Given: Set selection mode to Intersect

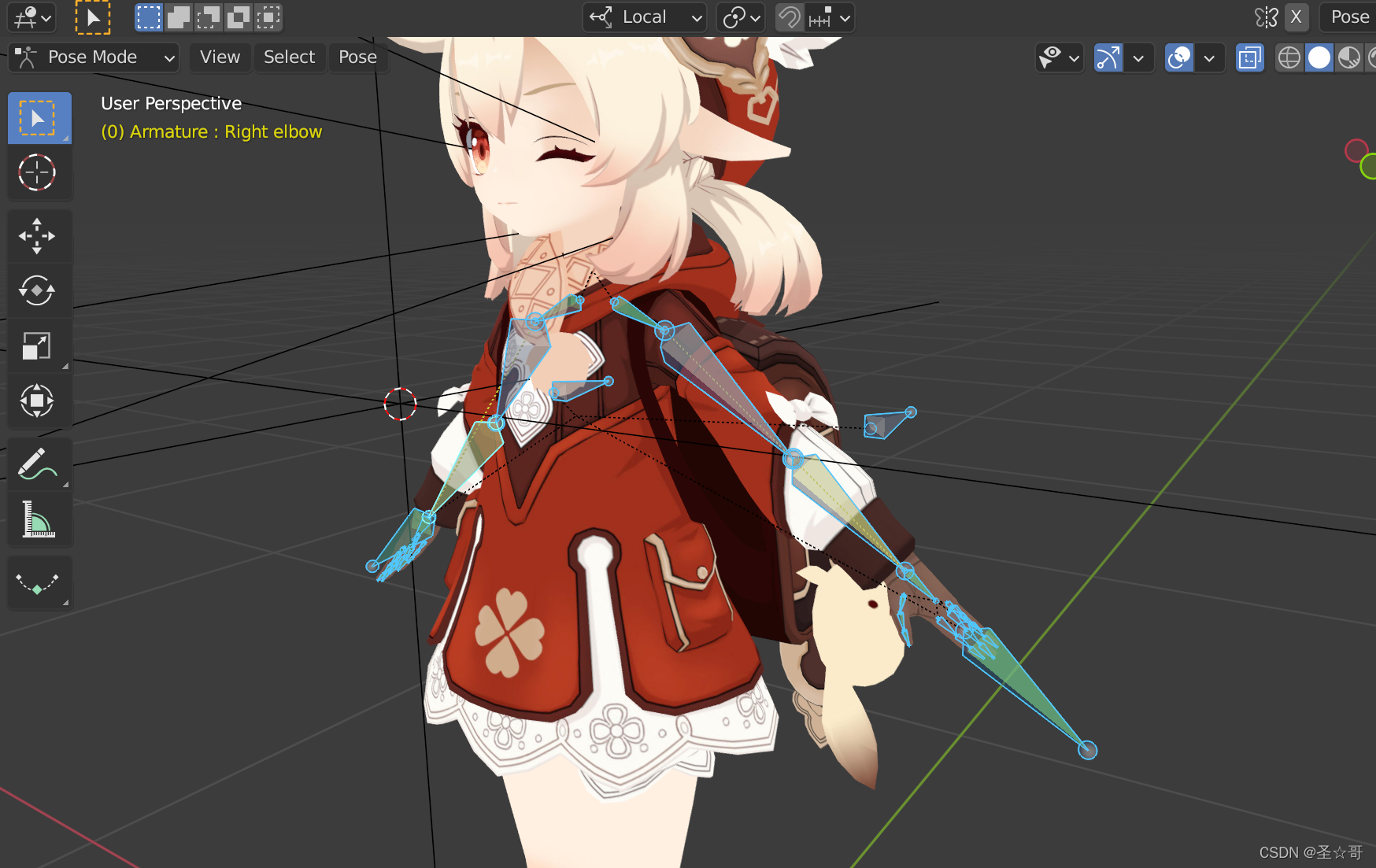Looking at the screenshot, I should click(268, 17).
